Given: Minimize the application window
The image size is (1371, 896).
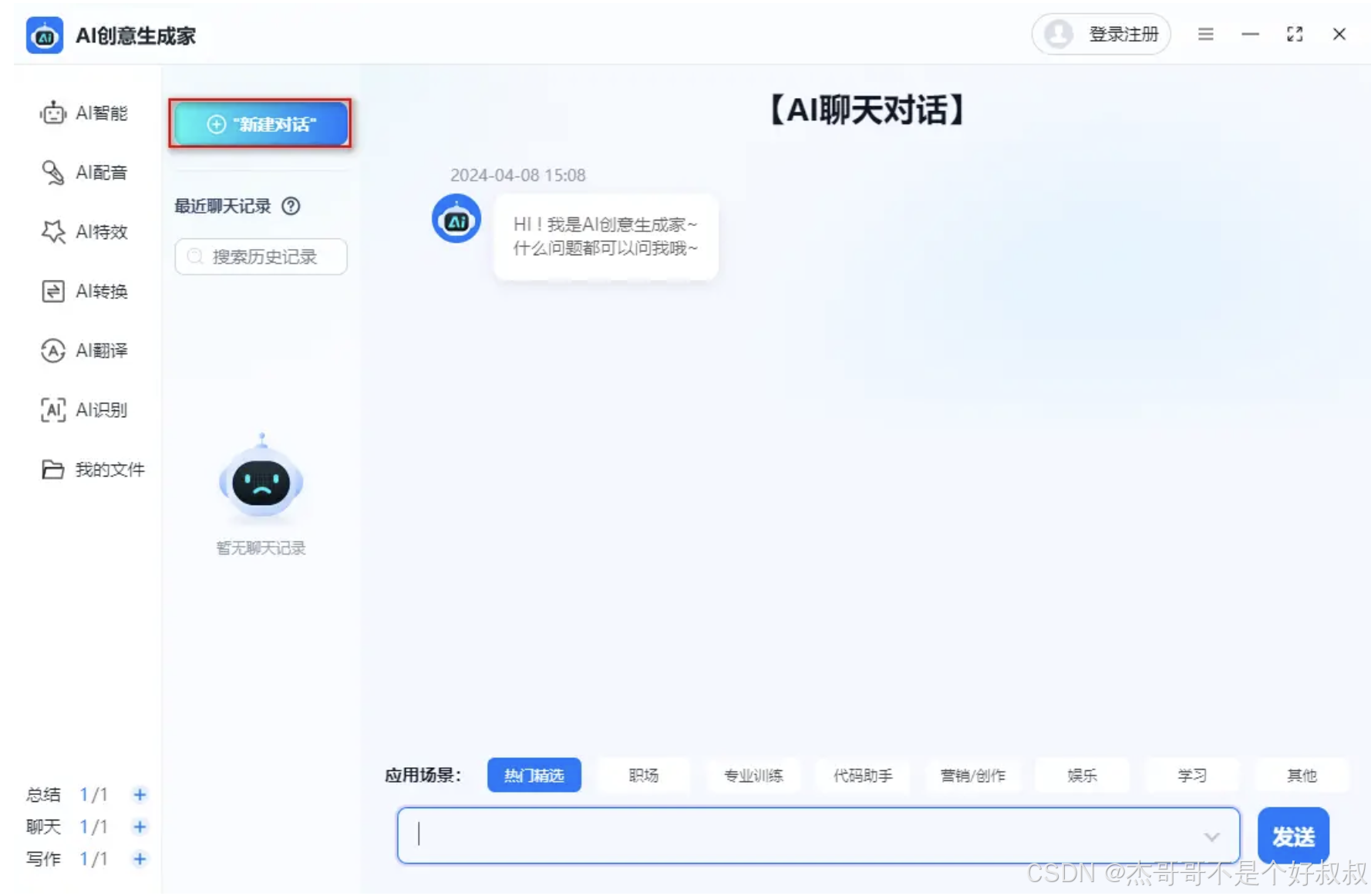Looking at the screenshot, I should point(1250,34).
